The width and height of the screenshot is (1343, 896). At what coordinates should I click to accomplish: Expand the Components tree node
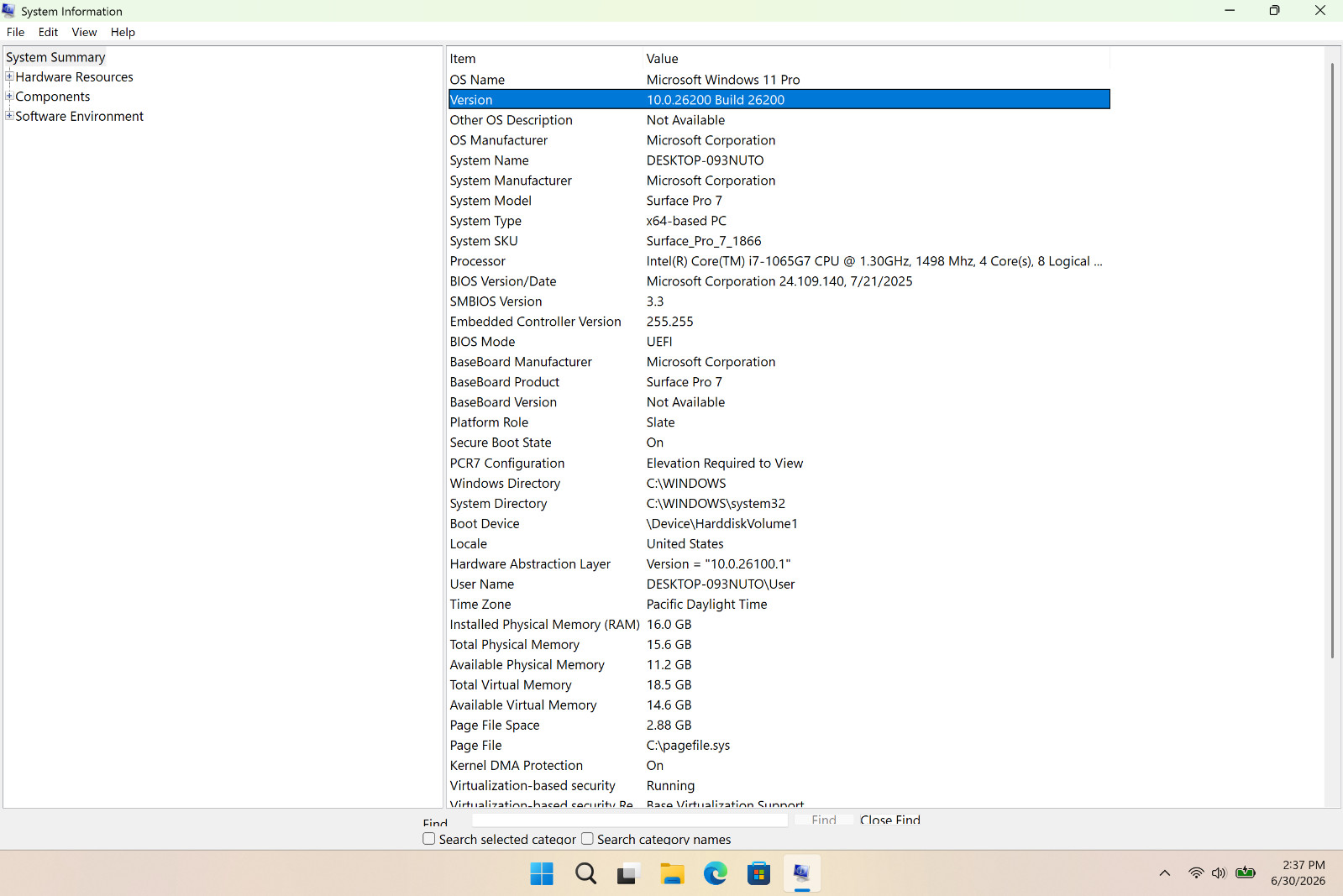[x=9, y=96]
